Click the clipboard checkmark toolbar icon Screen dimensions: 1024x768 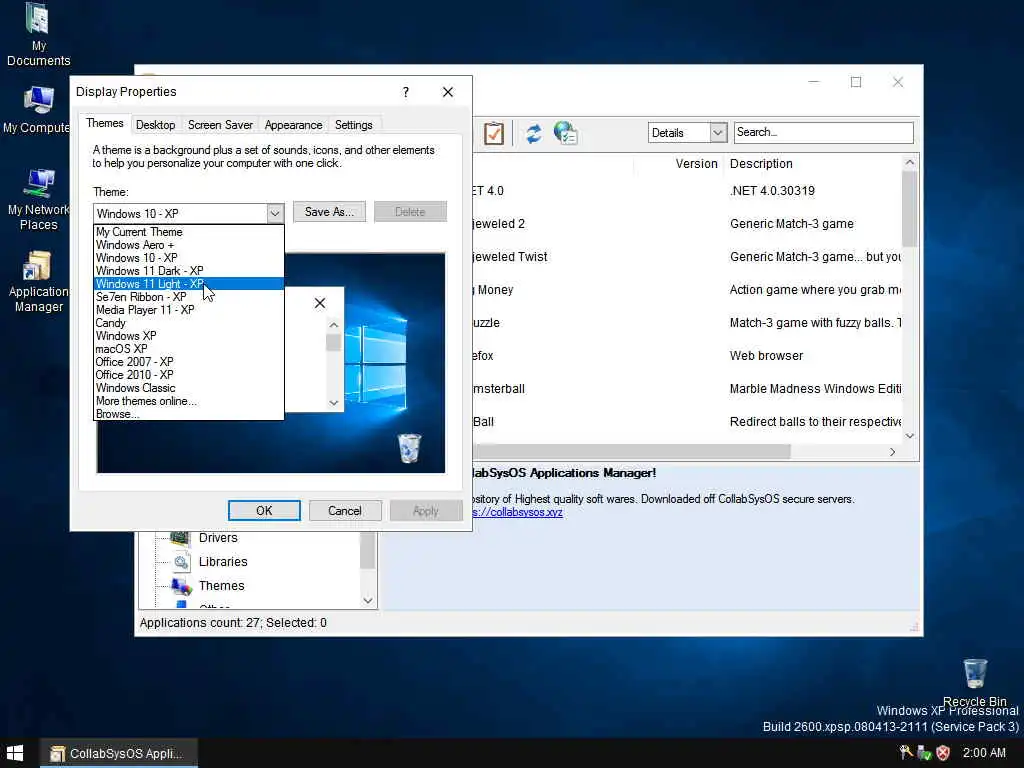(x=494, y=133)
